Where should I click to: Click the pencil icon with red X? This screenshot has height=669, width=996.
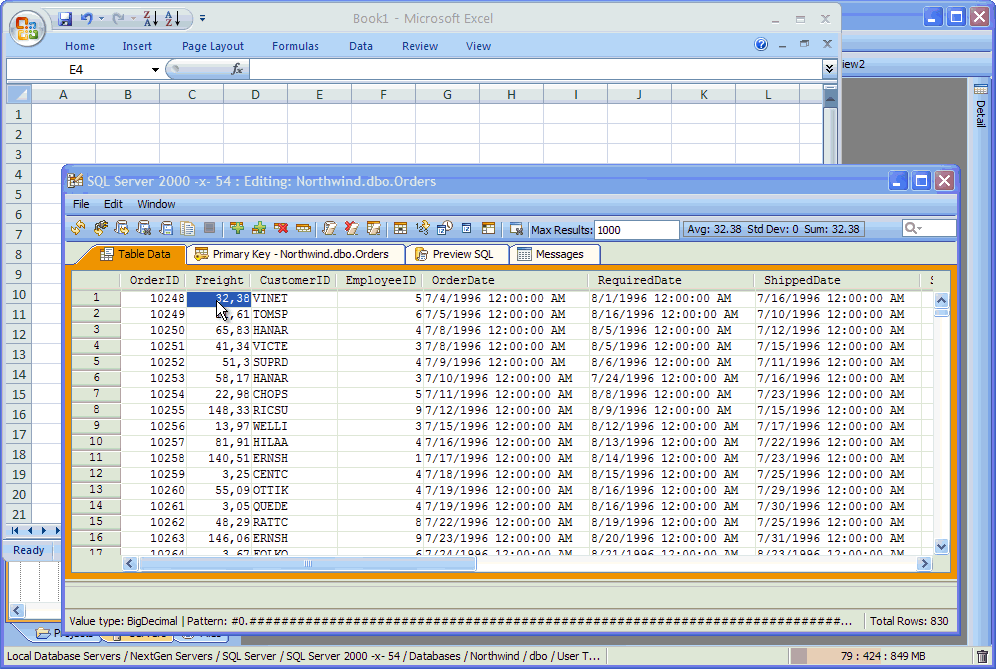click(351, 228)
